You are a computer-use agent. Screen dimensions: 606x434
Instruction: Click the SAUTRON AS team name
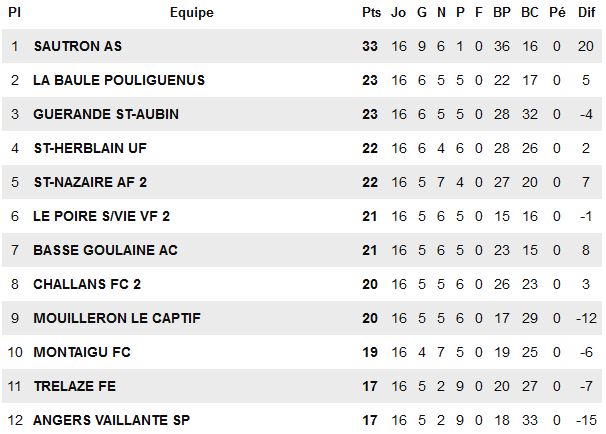pyautogui.click(x=77, y=46)
